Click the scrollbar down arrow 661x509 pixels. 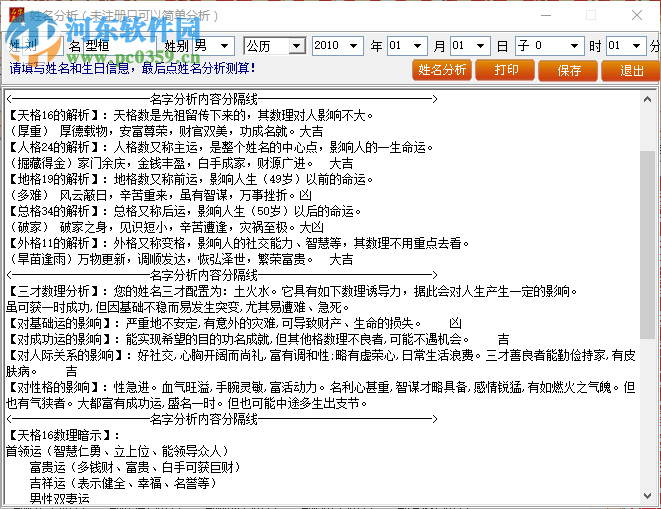648,496
